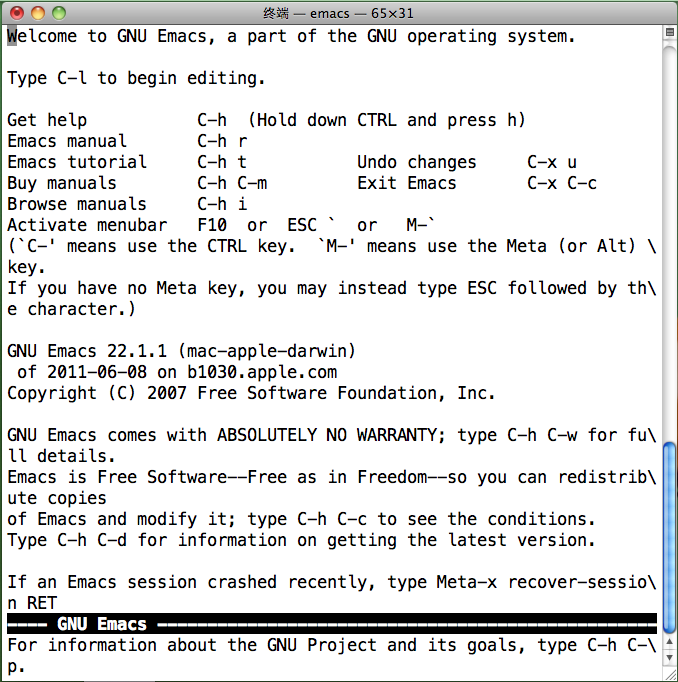Click the terminal title '终端 — emacs — 65×31'
Image resolution: width=678 pixels, height=682 pixels.
(x=338, y=13)
